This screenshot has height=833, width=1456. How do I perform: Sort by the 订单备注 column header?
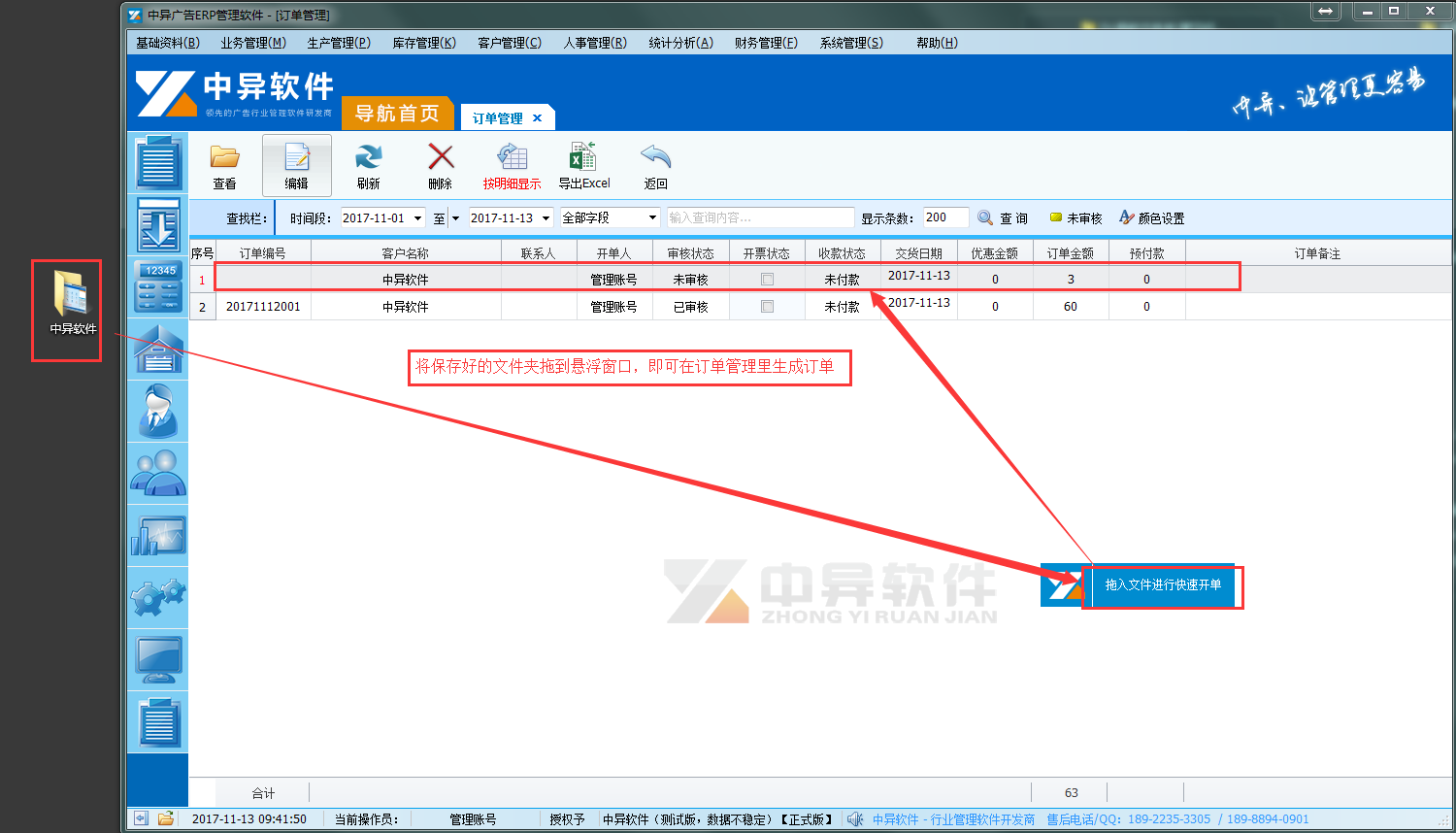(1317, 253)
